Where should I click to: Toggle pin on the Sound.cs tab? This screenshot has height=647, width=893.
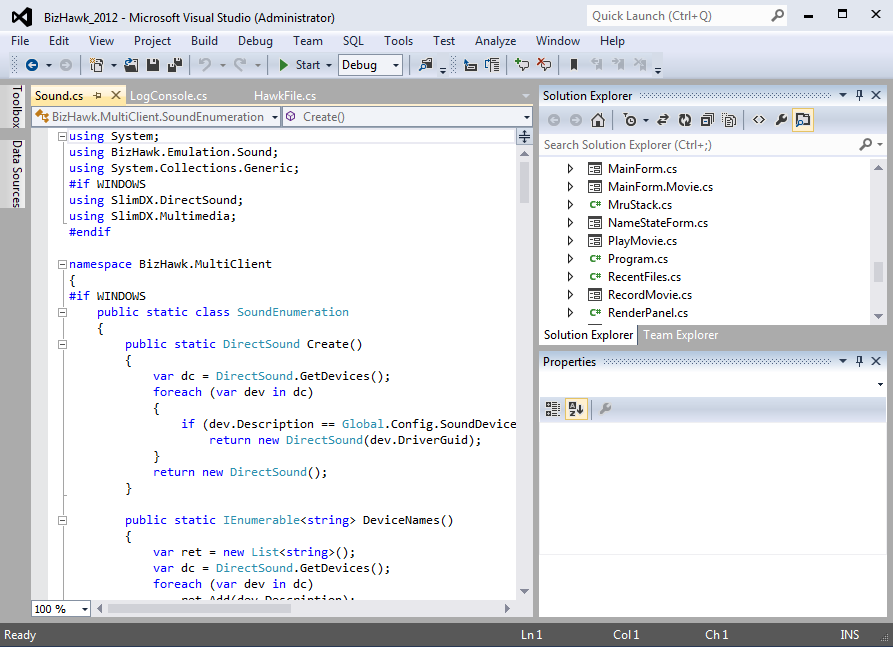pyautogui.click(x=97, y=96)
